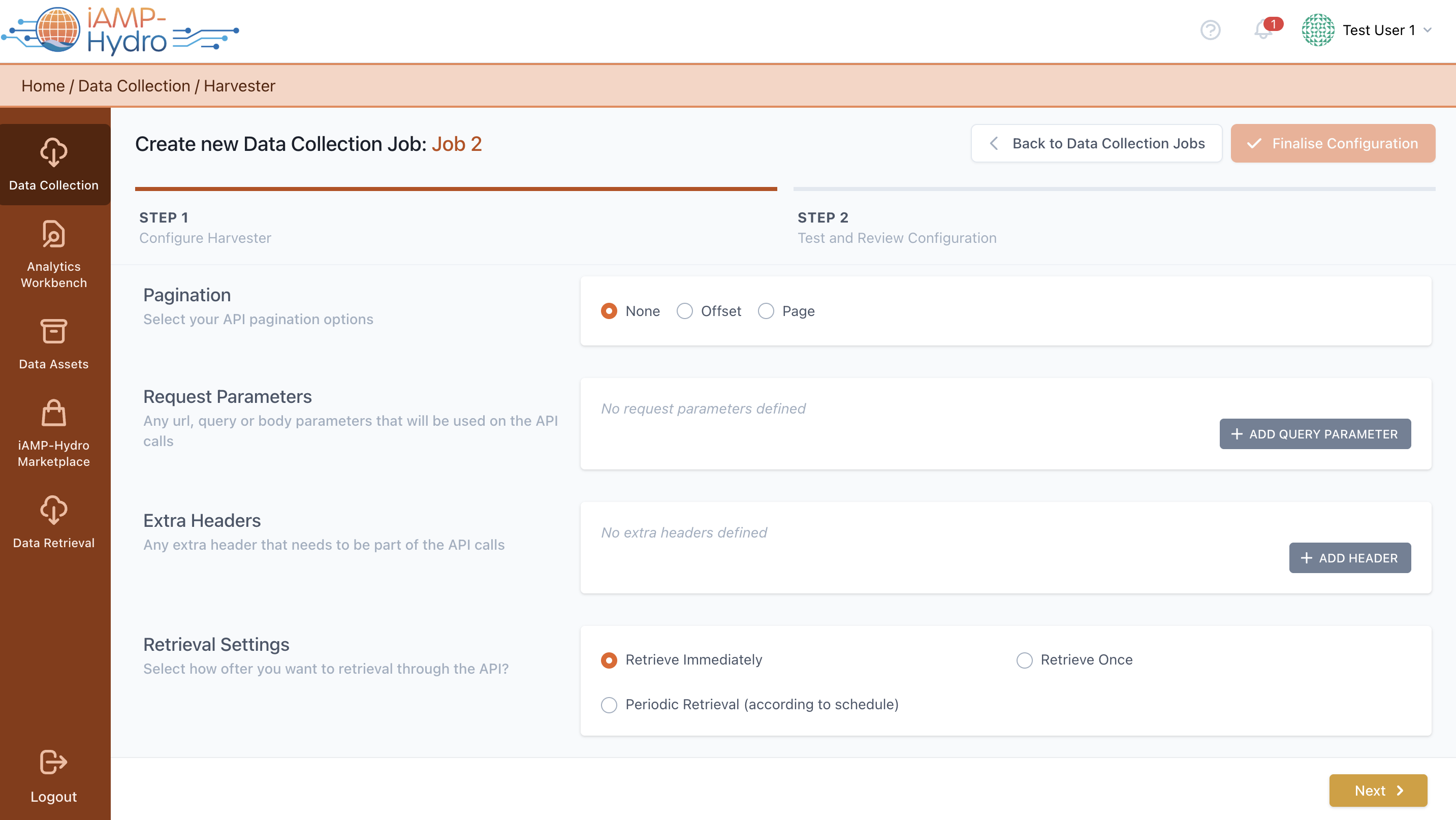Screen dimensions: 1456x820
Task: Open the Data Collection sidebar icon
Action: [54, 152]
